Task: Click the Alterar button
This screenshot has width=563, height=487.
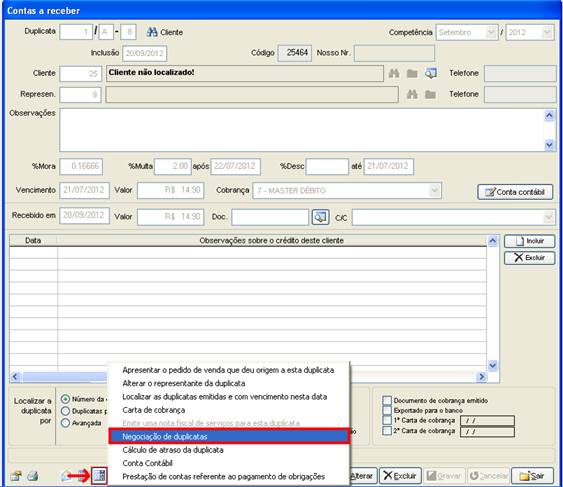Action: click(x=363, y=476)
